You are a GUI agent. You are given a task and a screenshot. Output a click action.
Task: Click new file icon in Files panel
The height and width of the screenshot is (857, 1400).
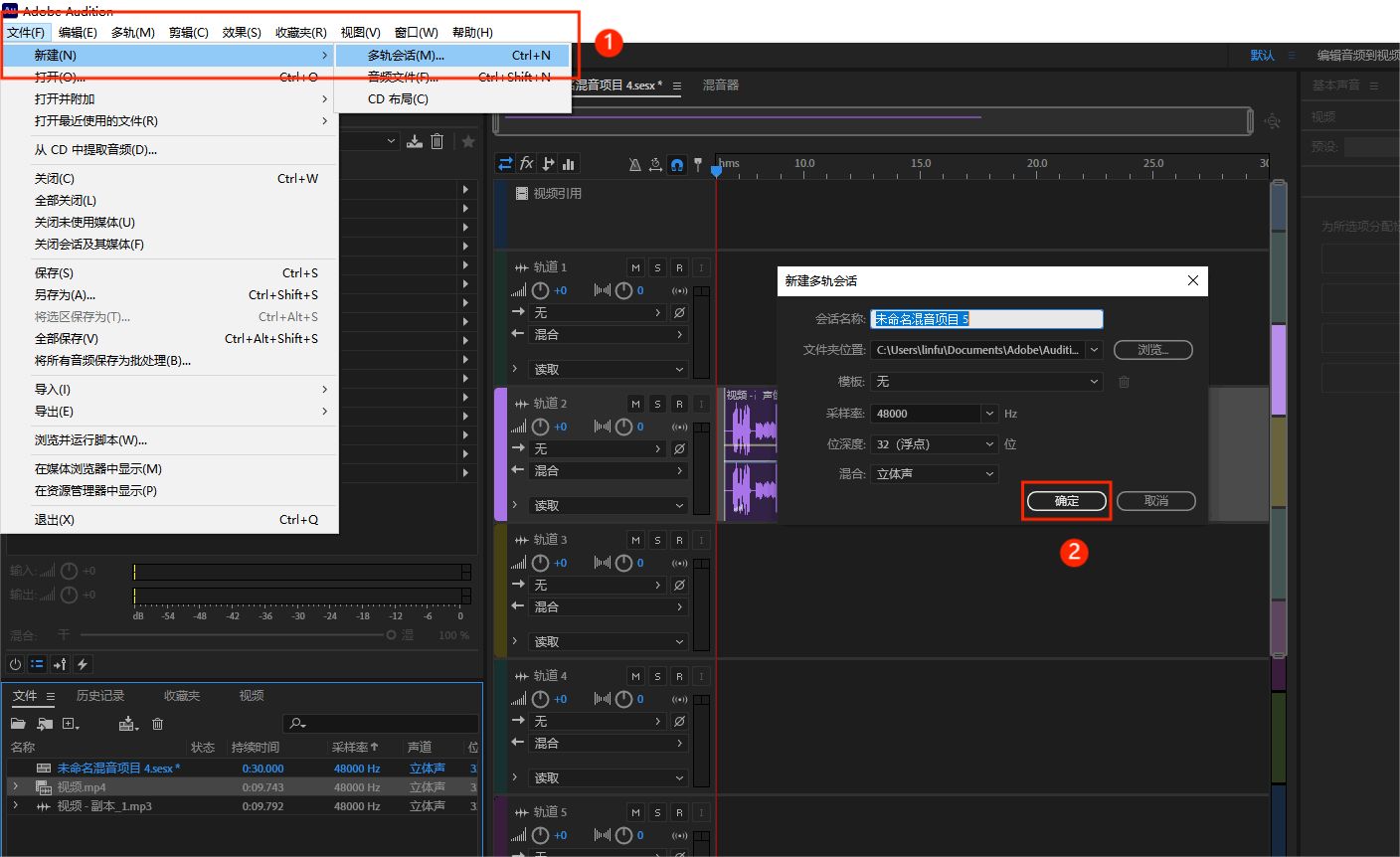(71, 724)
